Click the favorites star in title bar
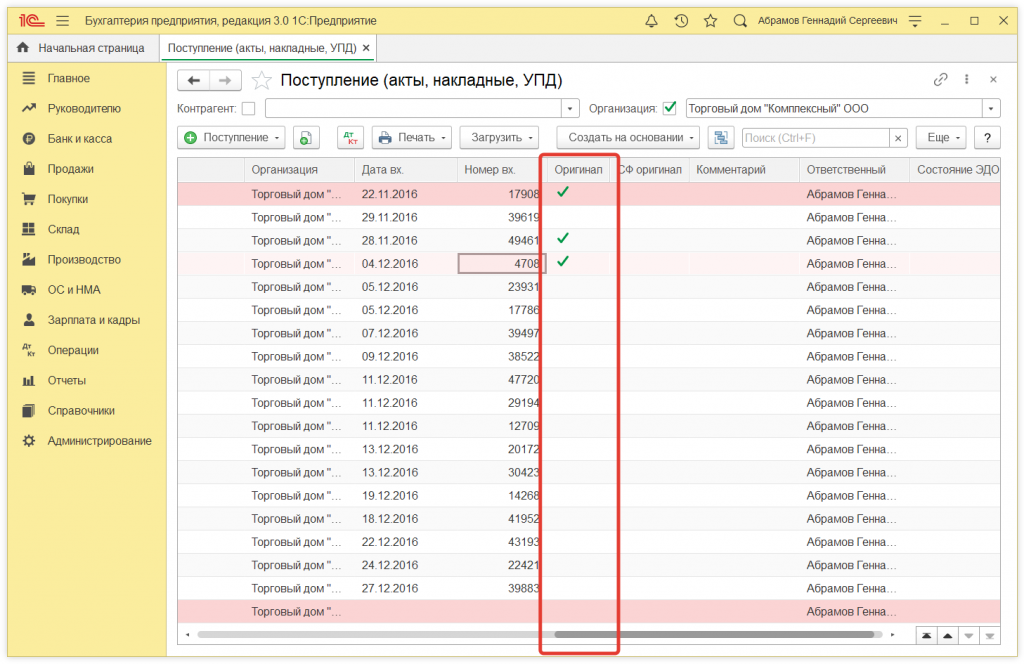 pyautogui.click(x=710, y=20)
